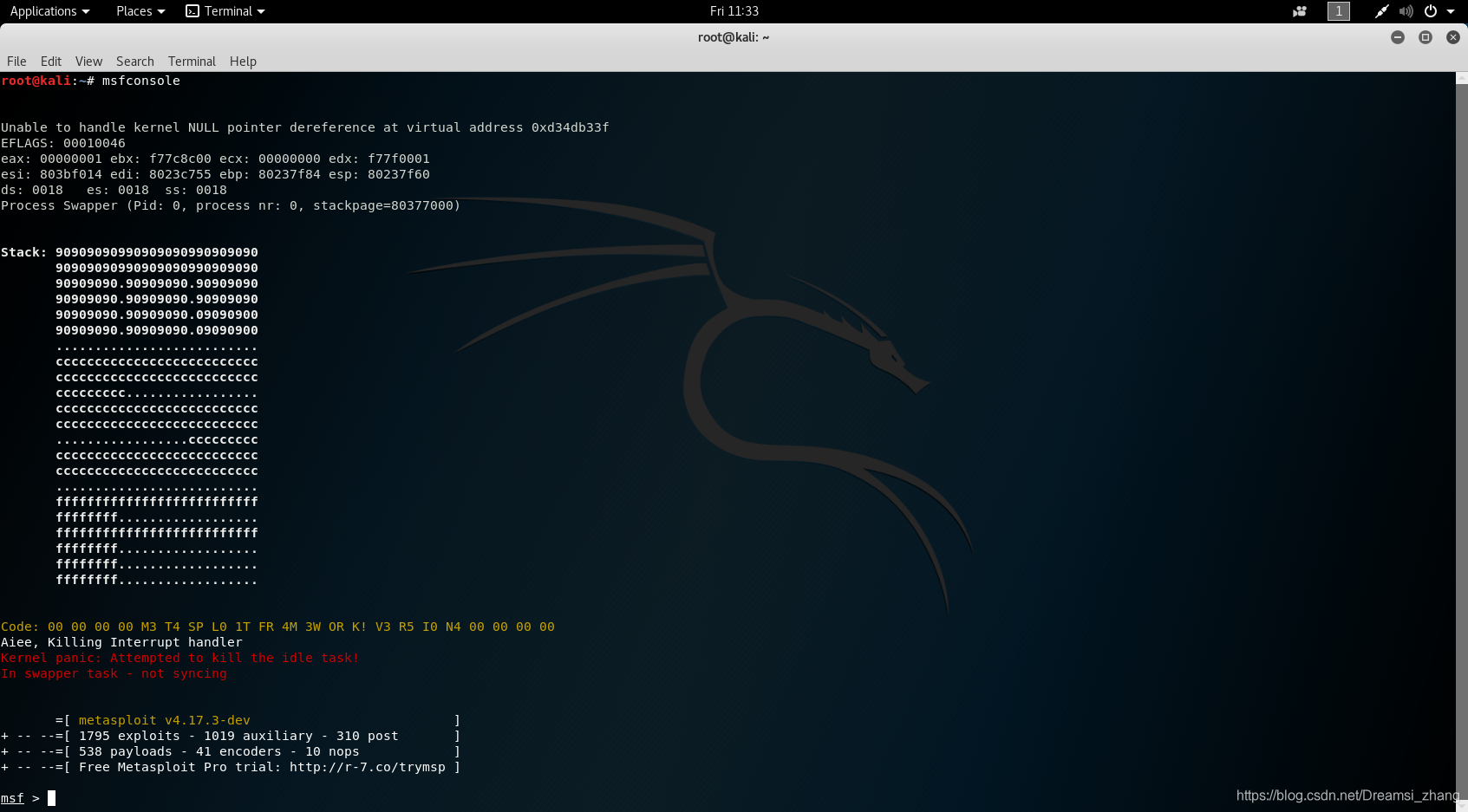Click the screen recorder camera icon
The height and width of the screenshot is (812, 1468).
(x=1299, y=11)
